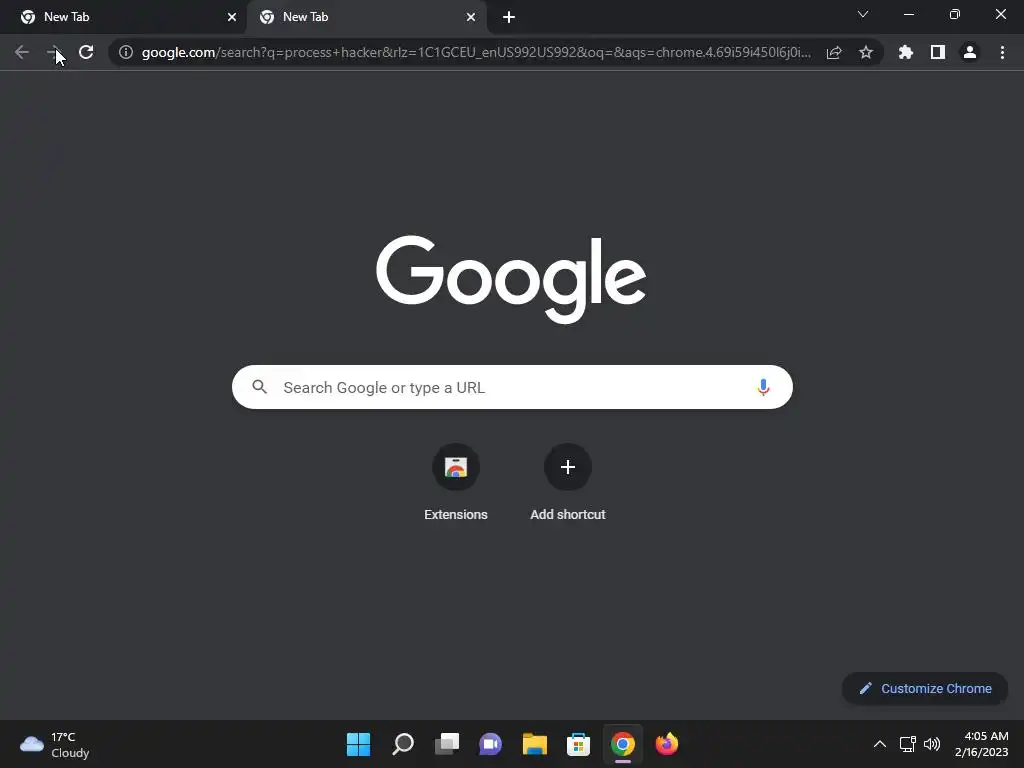Open the clock showing 4:05 AM

982,744
